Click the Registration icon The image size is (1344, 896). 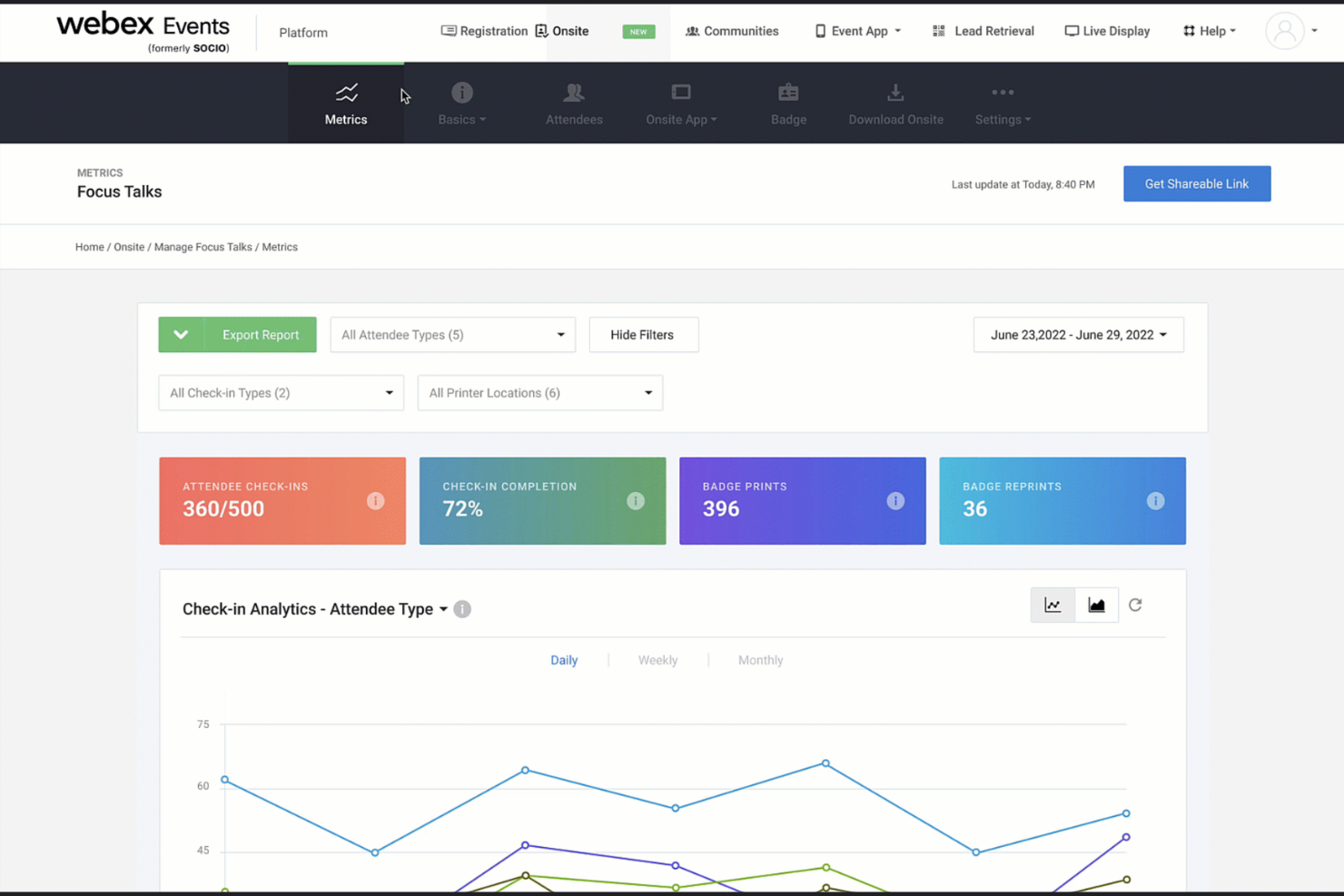(449, 31)
